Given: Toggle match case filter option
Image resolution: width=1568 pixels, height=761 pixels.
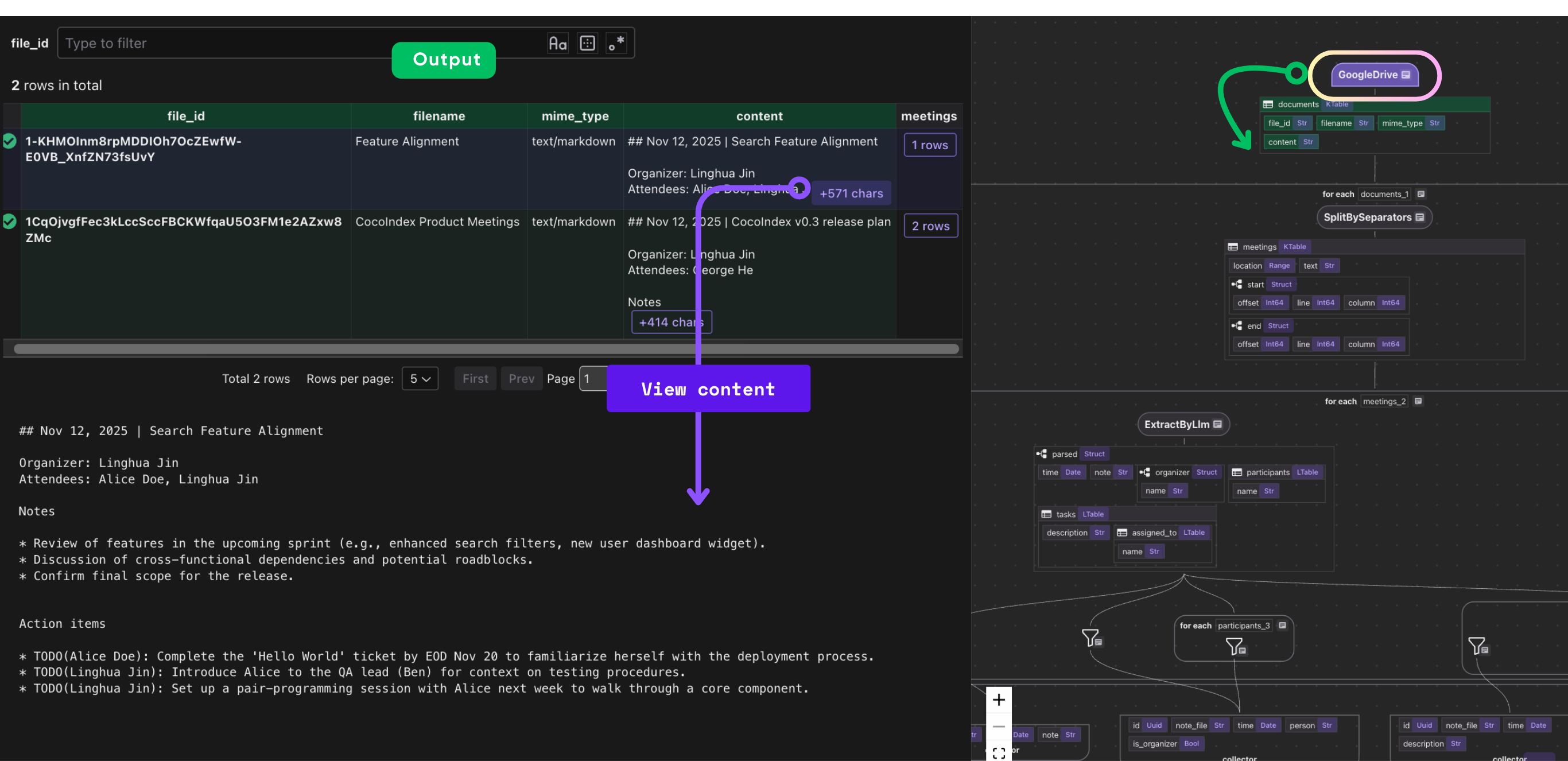Looking at the screenshot, I should pyautogui.click(x=557, y=43).
